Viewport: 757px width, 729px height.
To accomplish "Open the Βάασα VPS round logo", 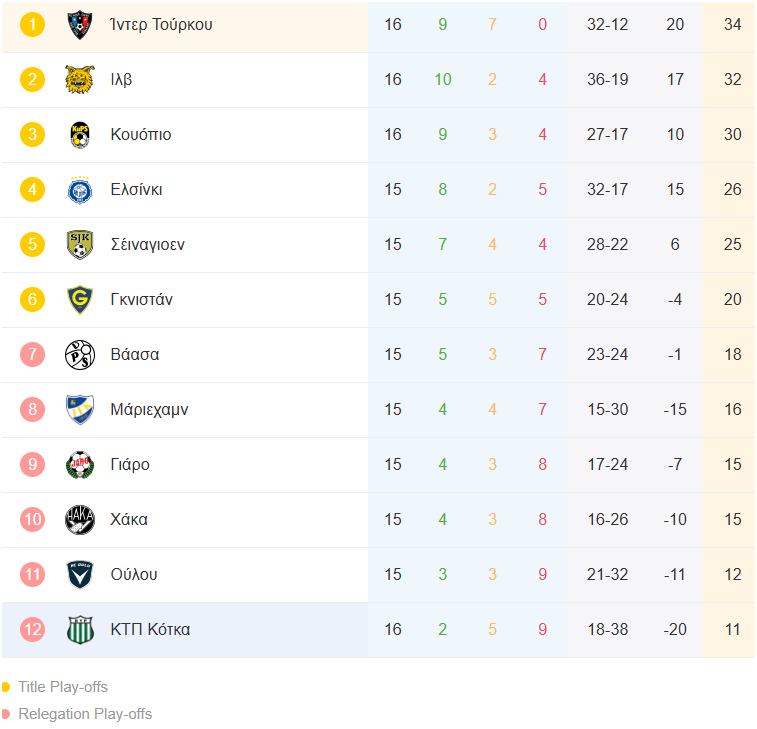I will tap(80, 355).
